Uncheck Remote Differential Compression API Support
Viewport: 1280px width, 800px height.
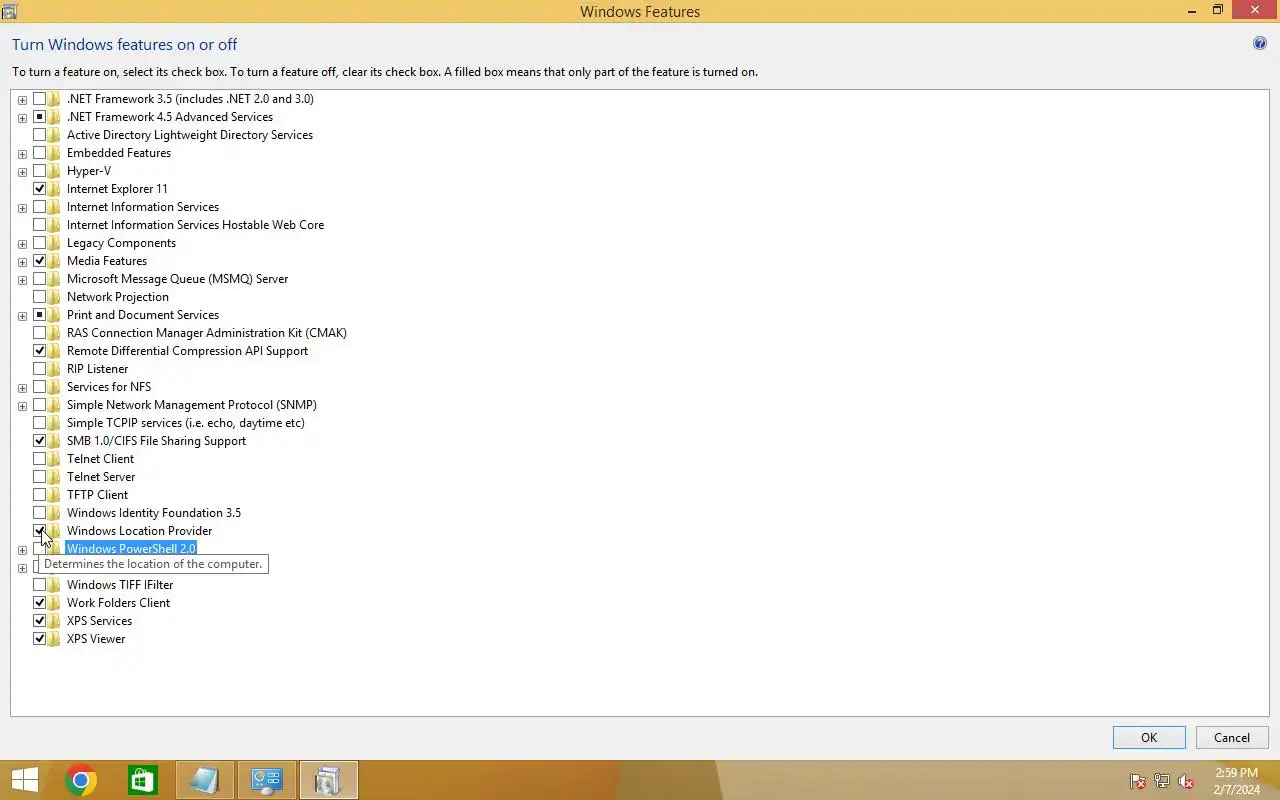pyautogui.click(x=40, y=351)
